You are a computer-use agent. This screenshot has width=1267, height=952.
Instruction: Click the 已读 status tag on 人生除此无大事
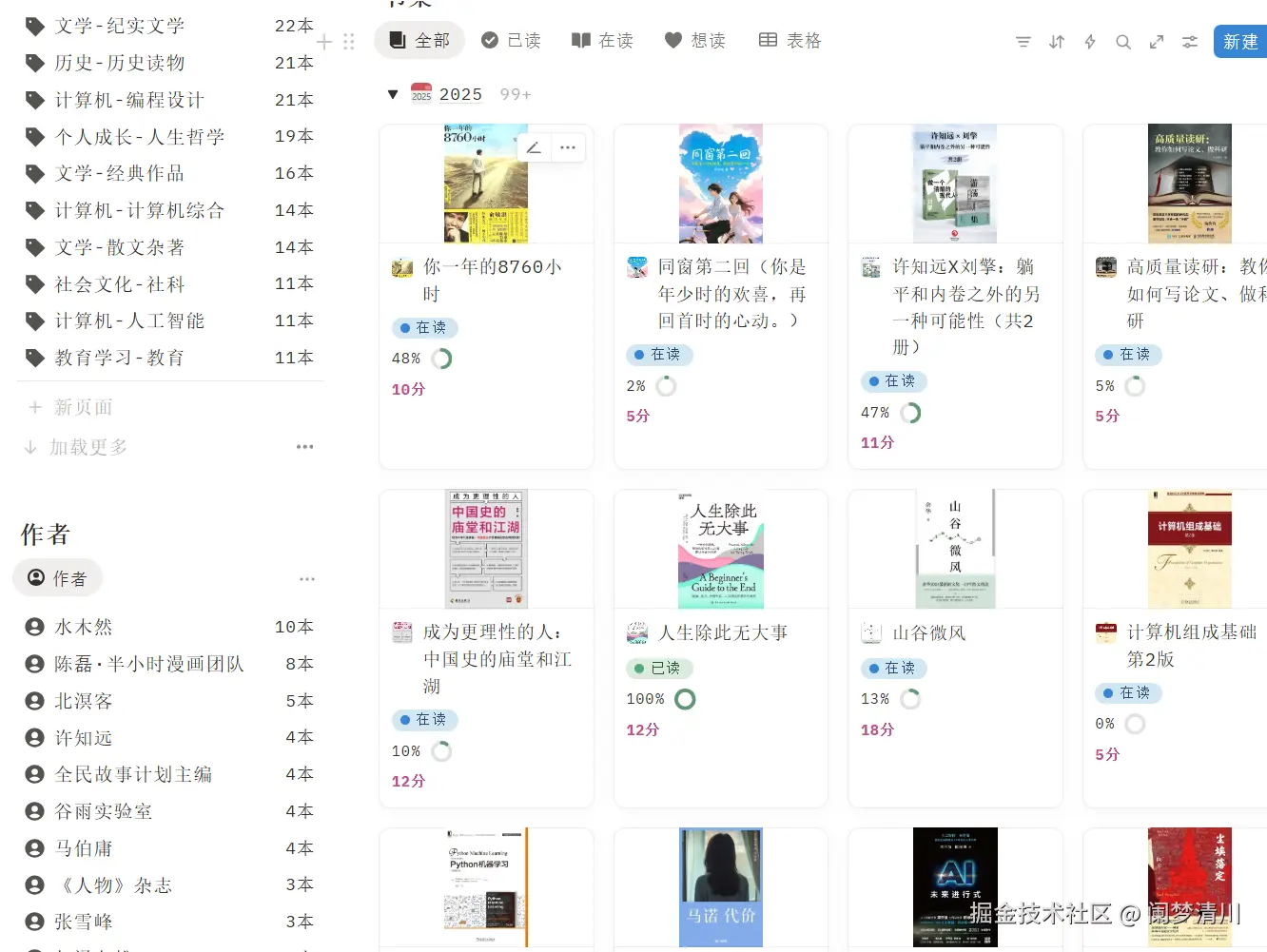(x=659, y=669)
